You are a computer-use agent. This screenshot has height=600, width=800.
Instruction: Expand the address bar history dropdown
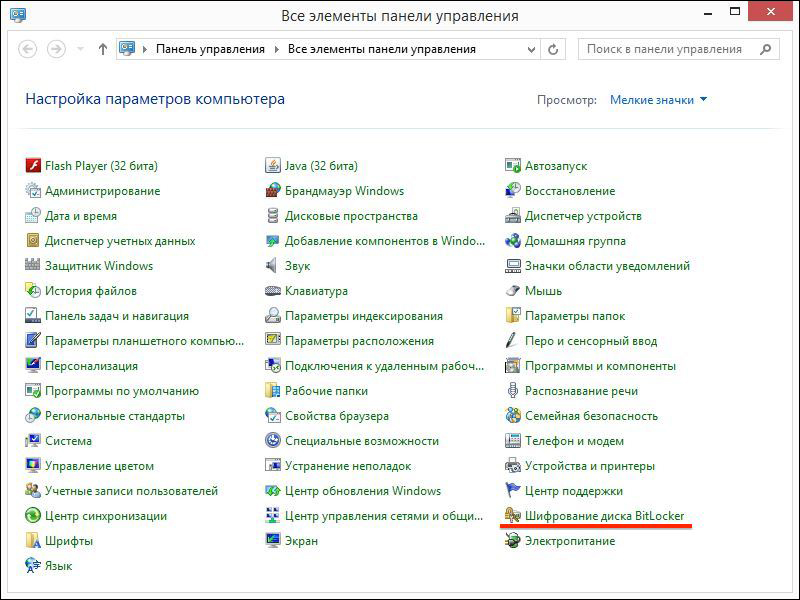[531, 49]
